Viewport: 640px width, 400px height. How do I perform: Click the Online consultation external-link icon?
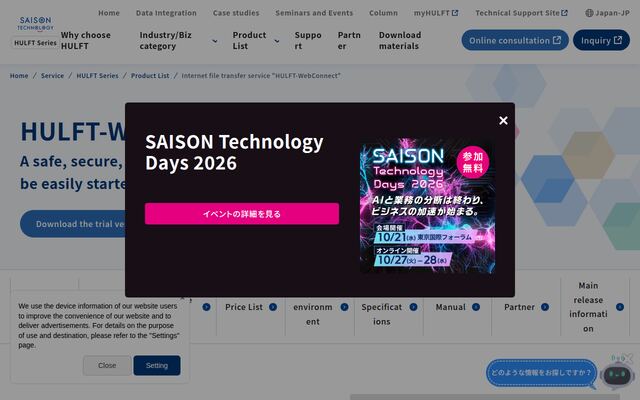(557, 40)
